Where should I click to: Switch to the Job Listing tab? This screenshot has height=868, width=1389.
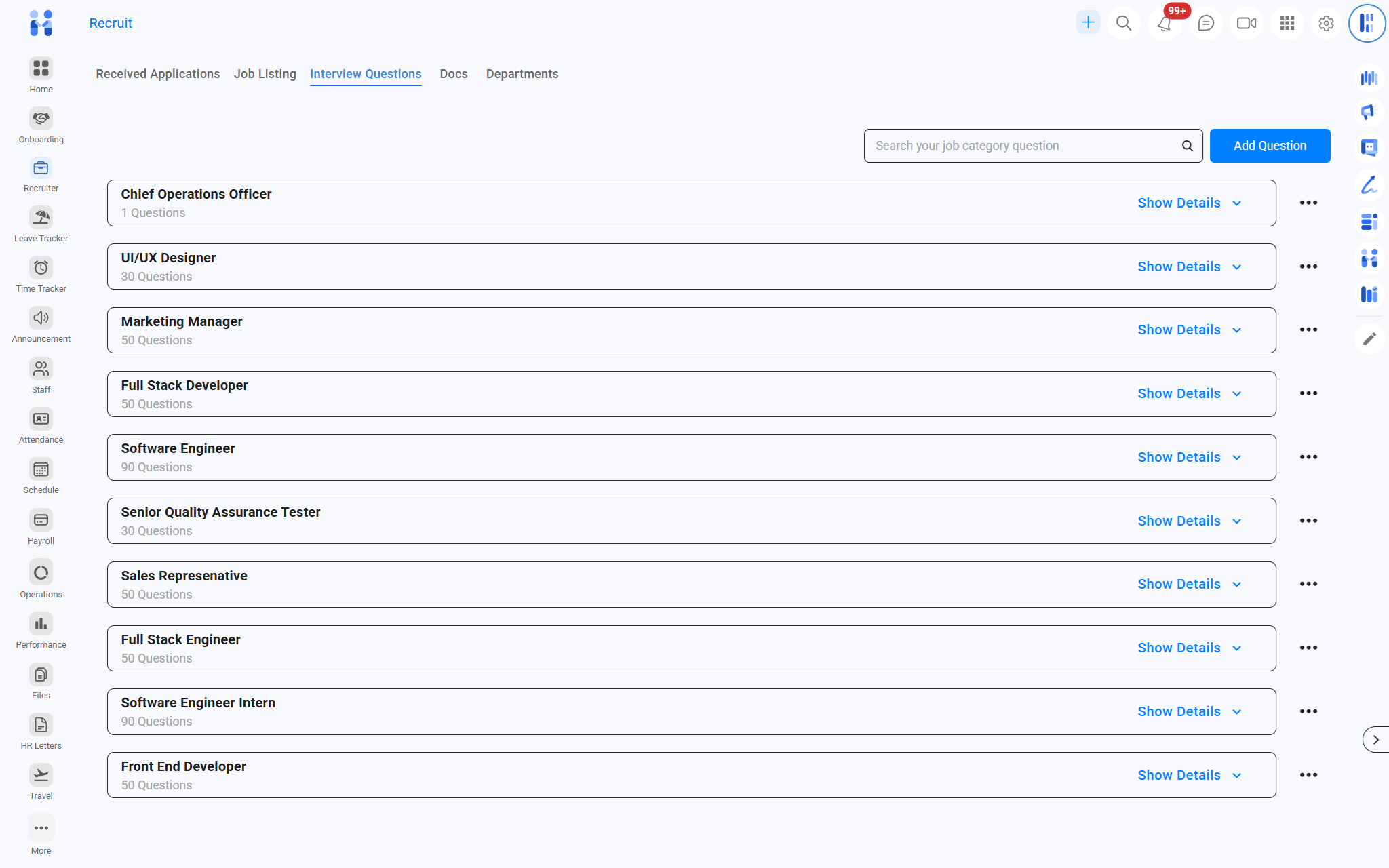[265, 74]
